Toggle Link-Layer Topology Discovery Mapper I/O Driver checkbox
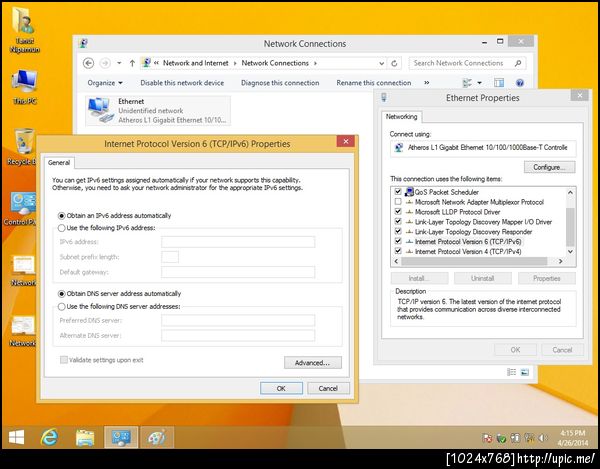600x469 pixels. 398,221
